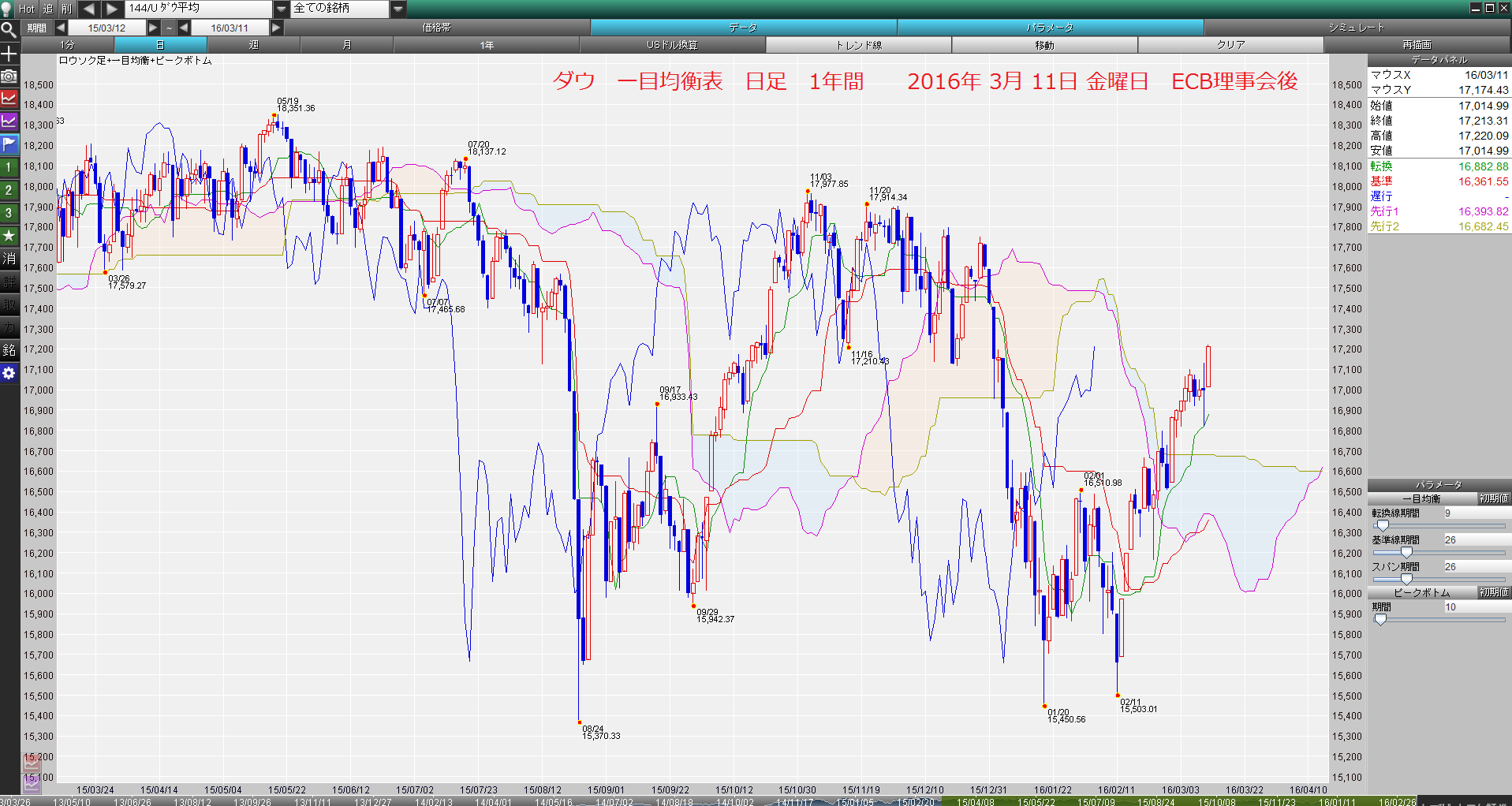The image size is (1512, 806).
Task: Click the 移動 move button
Action: [x=1044, y=45]
